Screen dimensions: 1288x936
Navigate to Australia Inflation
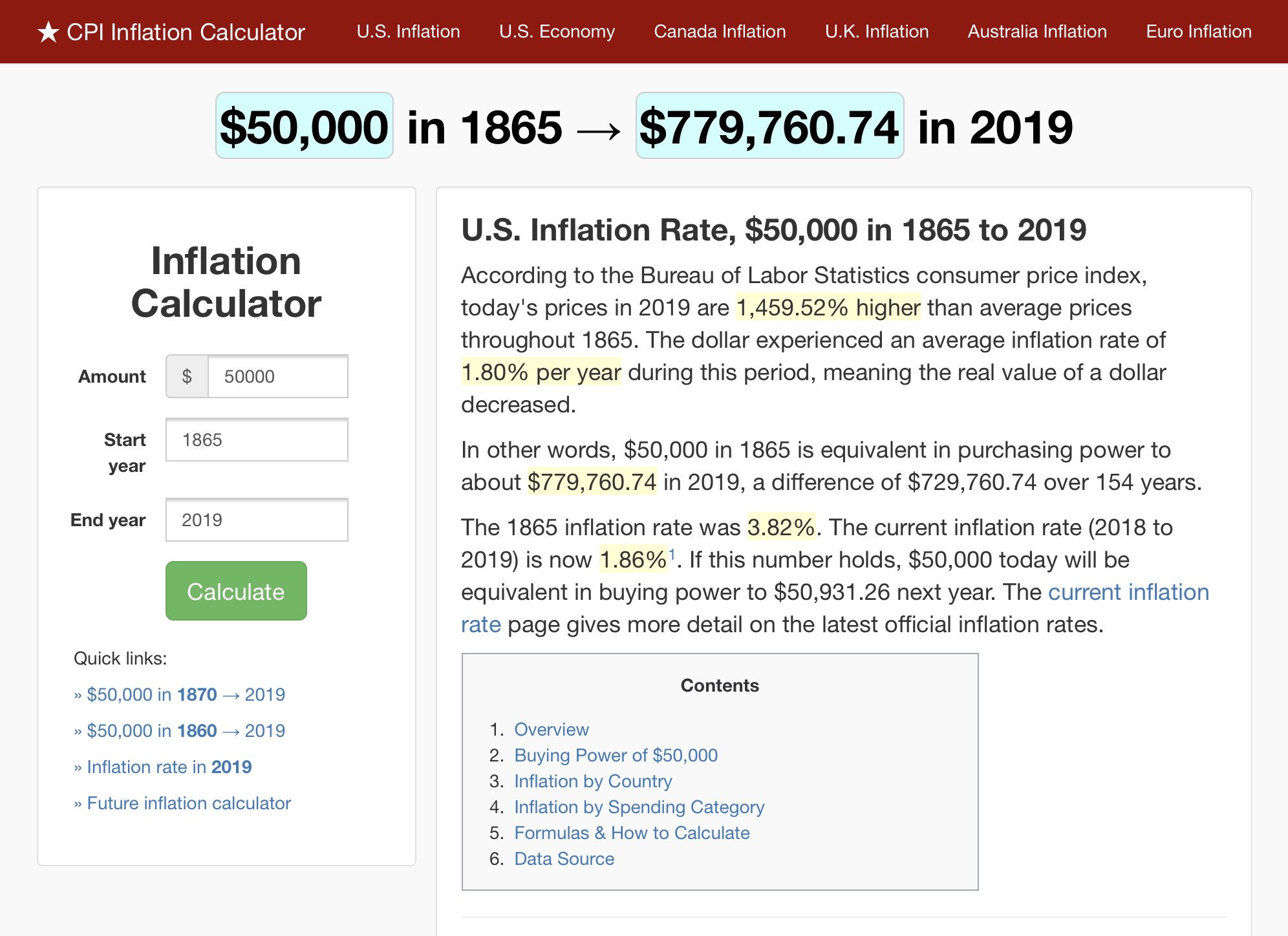(1036, 32)
